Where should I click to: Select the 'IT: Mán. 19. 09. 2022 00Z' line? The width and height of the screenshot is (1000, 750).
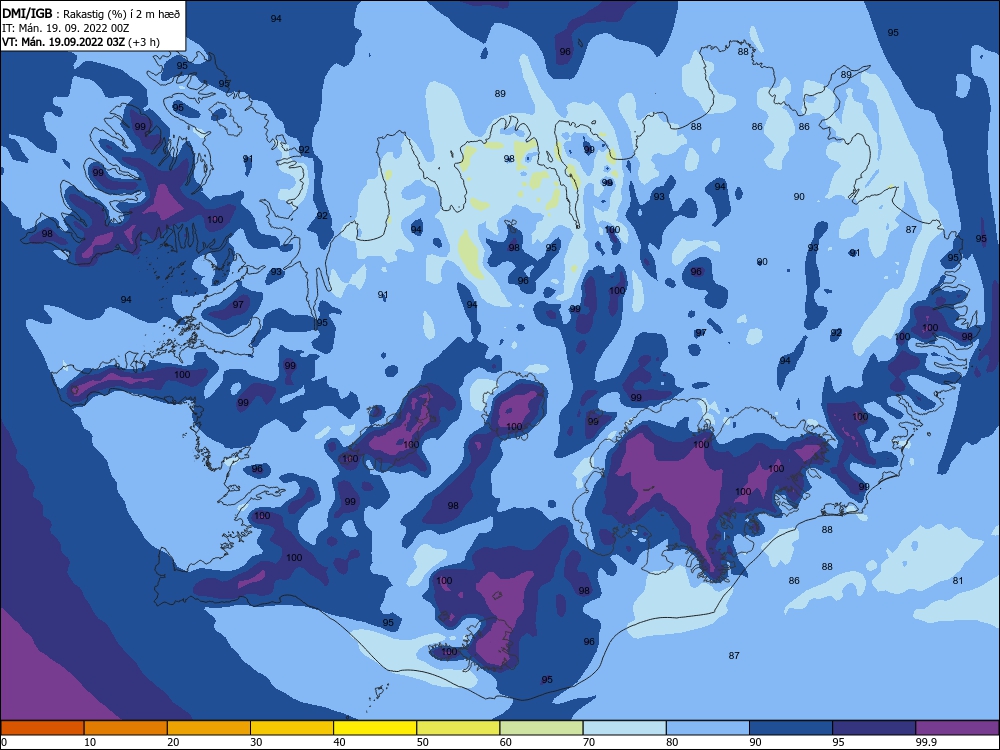[66, 28]
